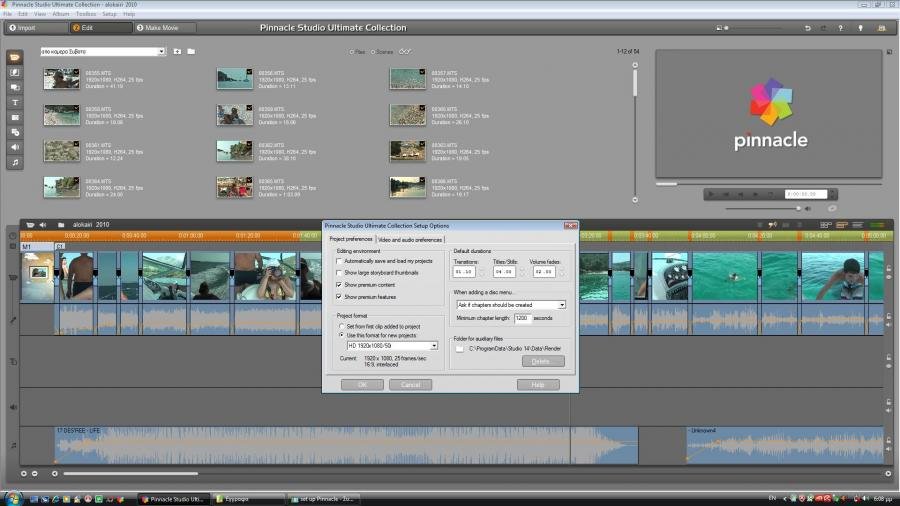Click the folder icon next to Render path
The image size is (900, 506).
point(460,348)
